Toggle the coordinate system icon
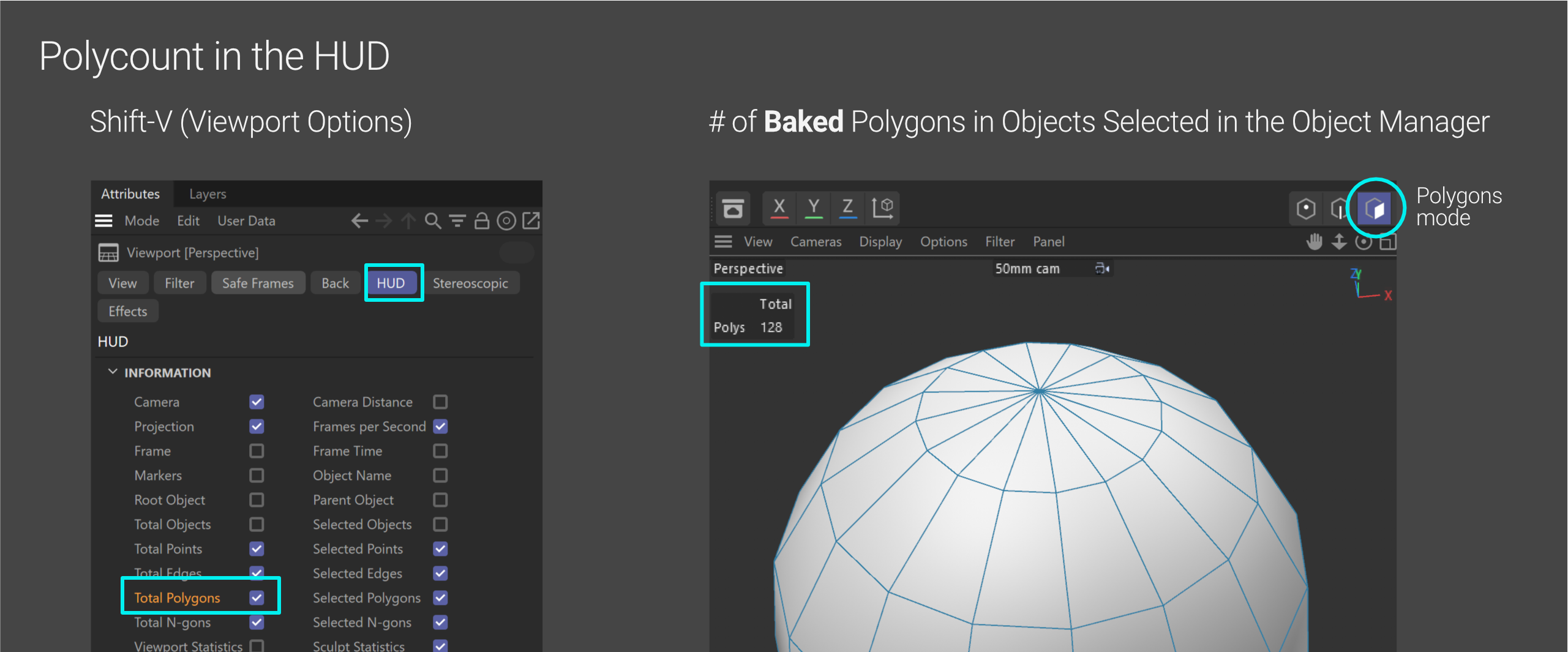The width and height of the screenshot is (1568, 652). point(882,208)
